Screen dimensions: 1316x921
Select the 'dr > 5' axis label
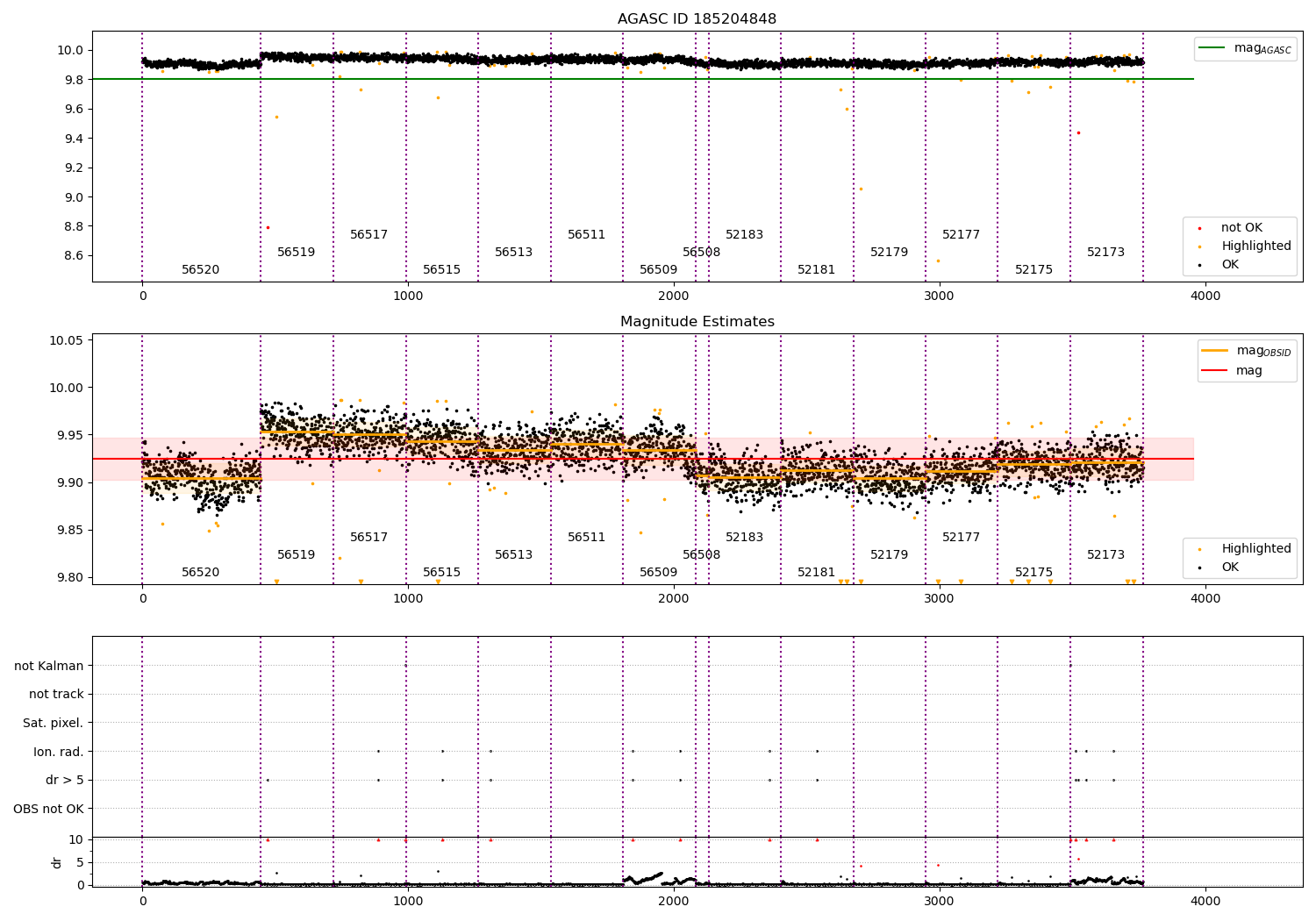[x=65, y=780]
